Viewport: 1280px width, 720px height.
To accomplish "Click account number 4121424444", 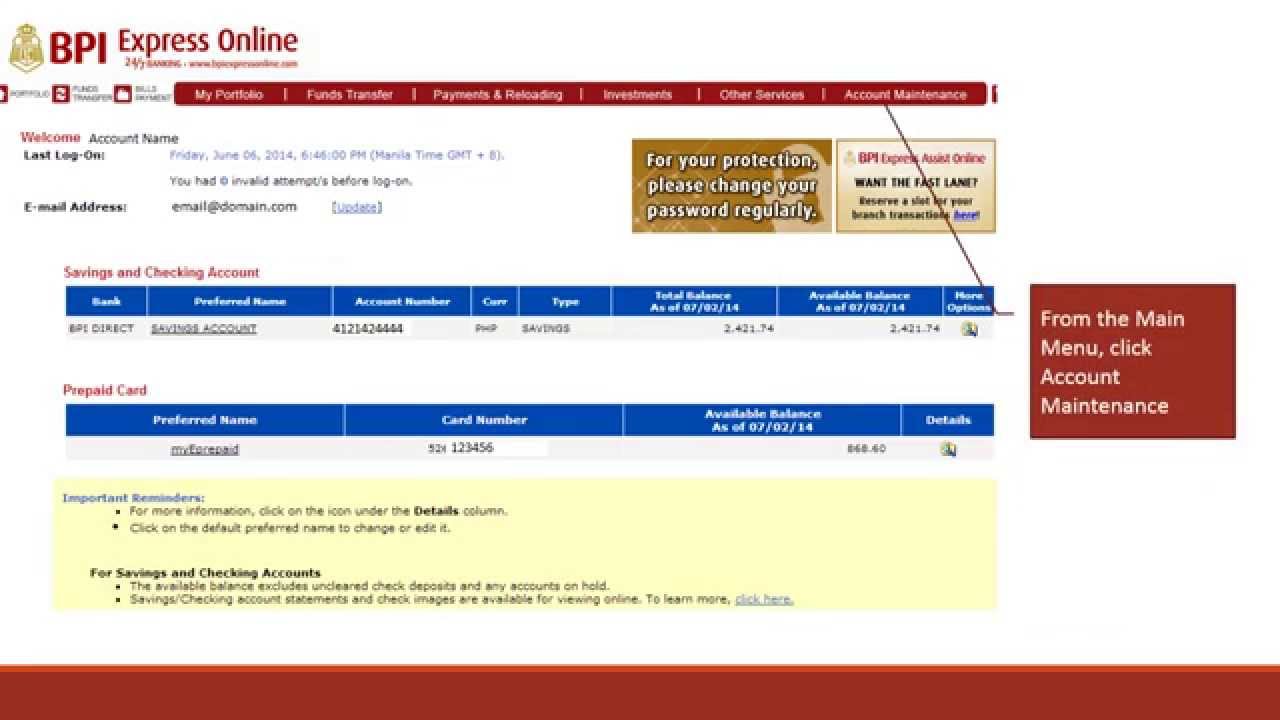I will pos(368,328).
